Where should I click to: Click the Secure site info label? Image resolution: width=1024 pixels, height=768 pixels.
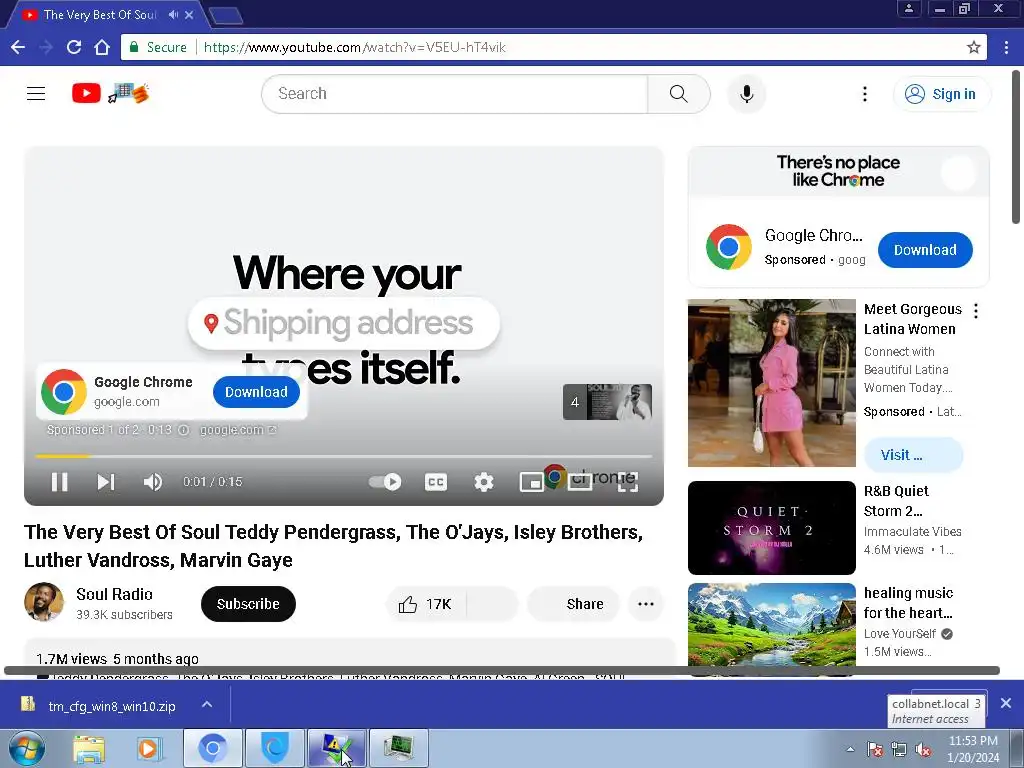[x=159, y=47]
